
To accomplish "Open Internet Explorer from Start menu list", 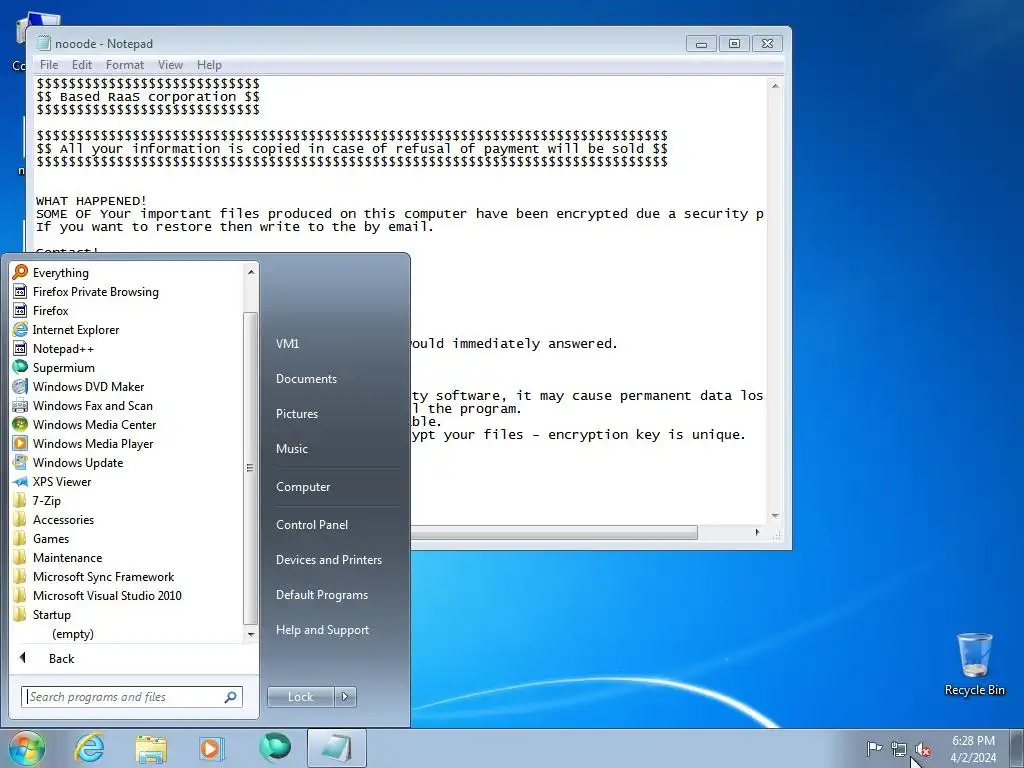I will (76, 329).
